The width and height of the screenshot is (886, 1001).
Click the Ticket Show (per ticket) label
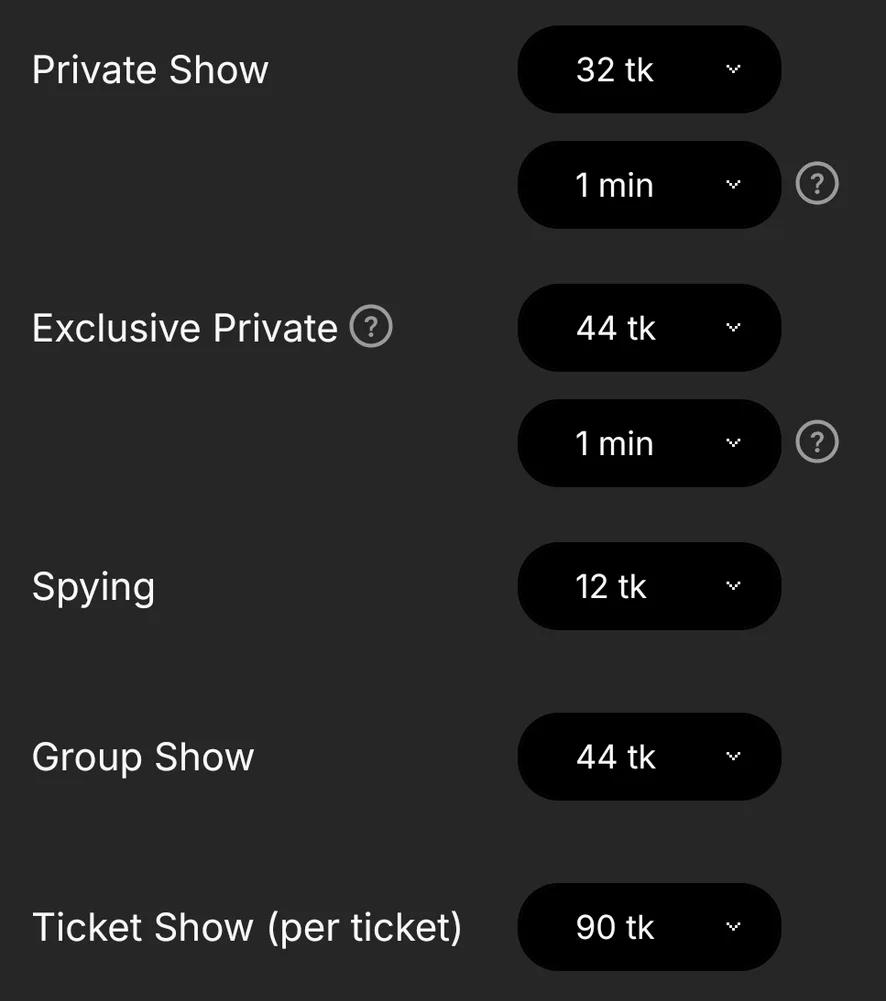(247, 927)
